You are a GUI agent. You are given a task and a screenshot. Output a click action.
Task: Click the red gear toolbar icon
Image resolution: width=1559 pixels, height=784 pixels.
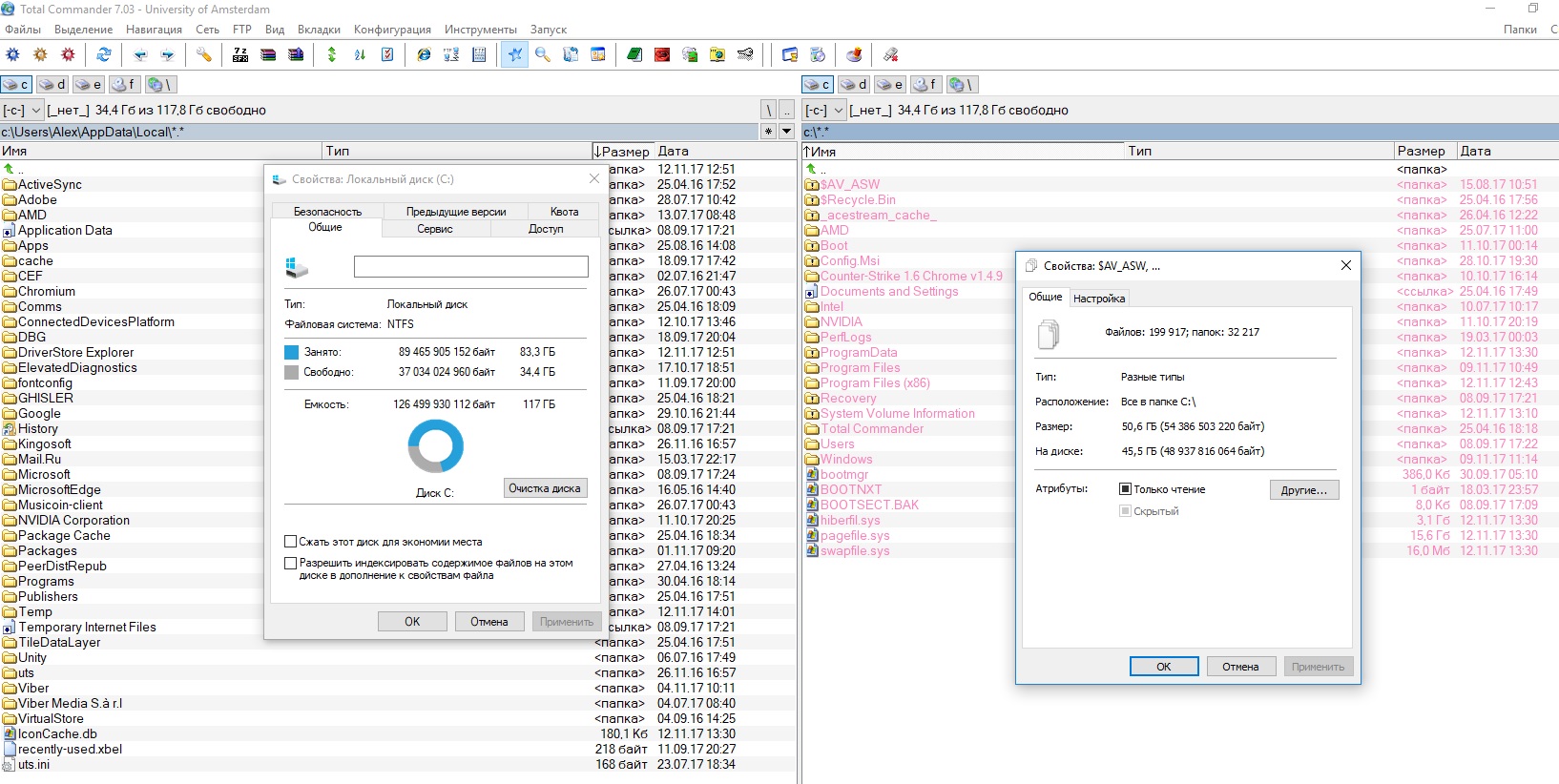coord(69,55)
